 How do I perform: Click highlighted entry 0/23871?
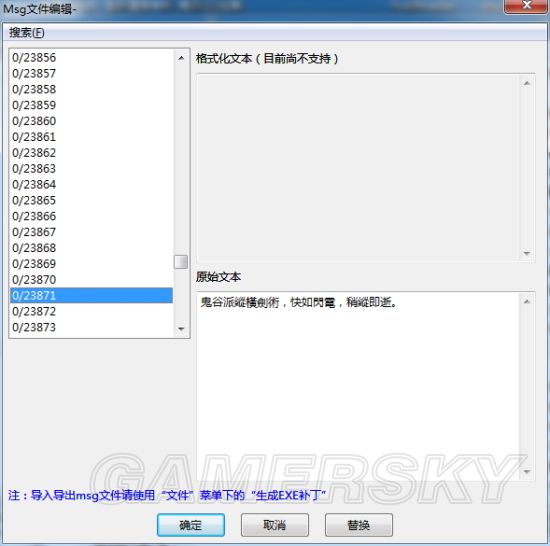(x=91, y=295)
